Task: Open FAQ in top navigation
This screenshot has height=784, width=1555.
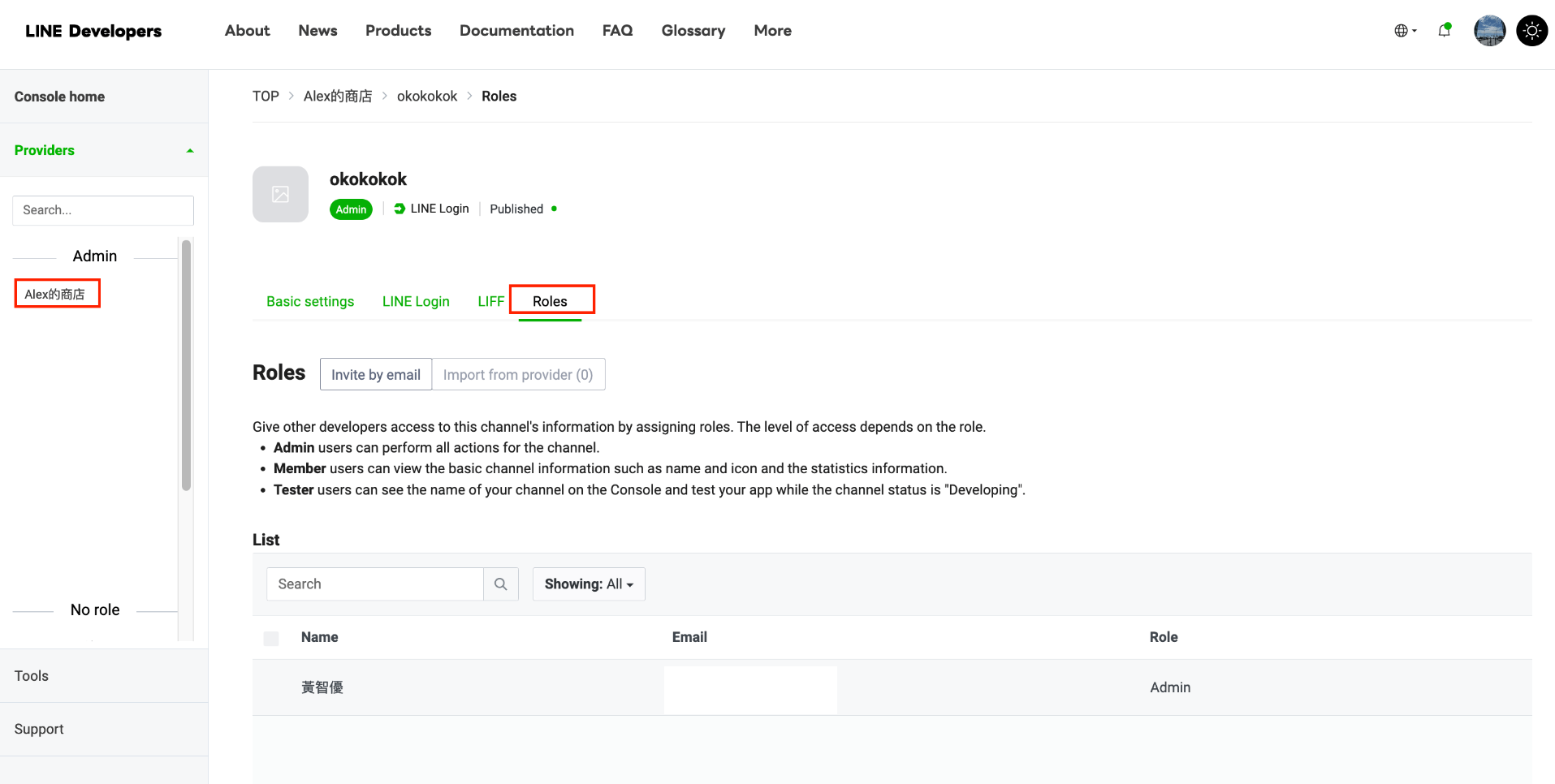Action: (617, 31)
